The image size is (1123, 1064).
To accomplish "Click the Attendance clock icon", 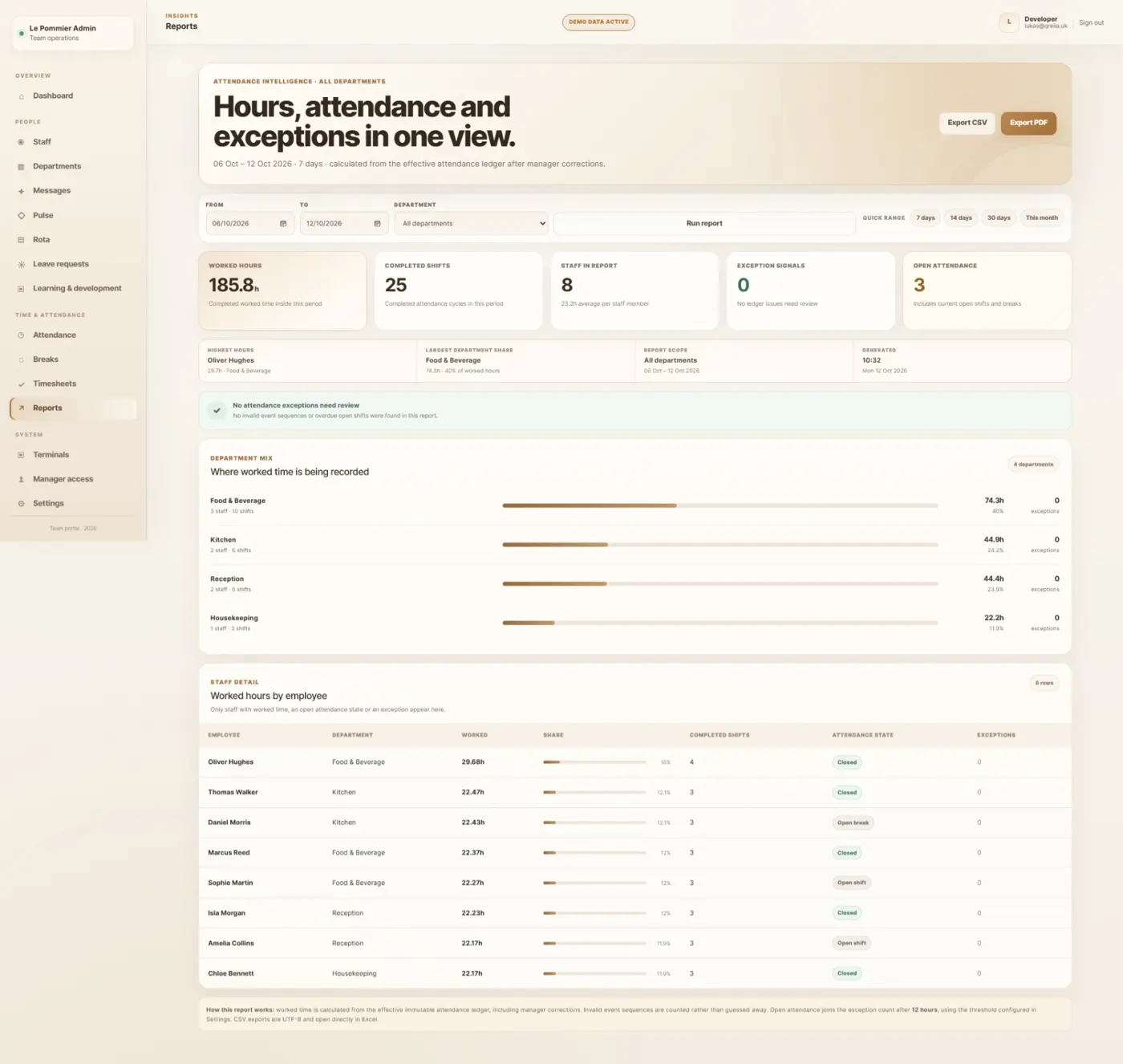I will [21, 335].
